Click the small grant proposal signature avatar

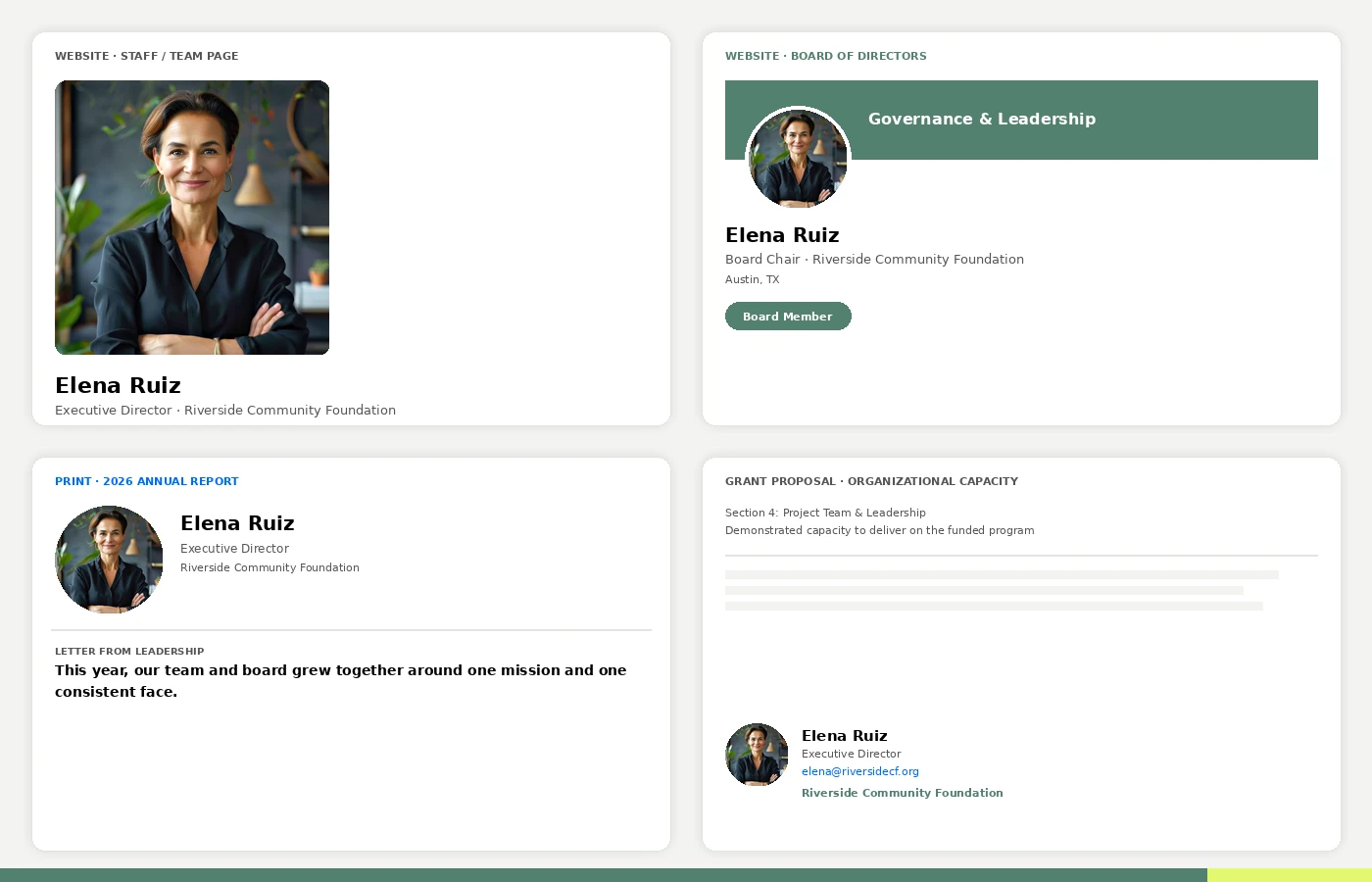pyautogui.click(x=757, y=755)
